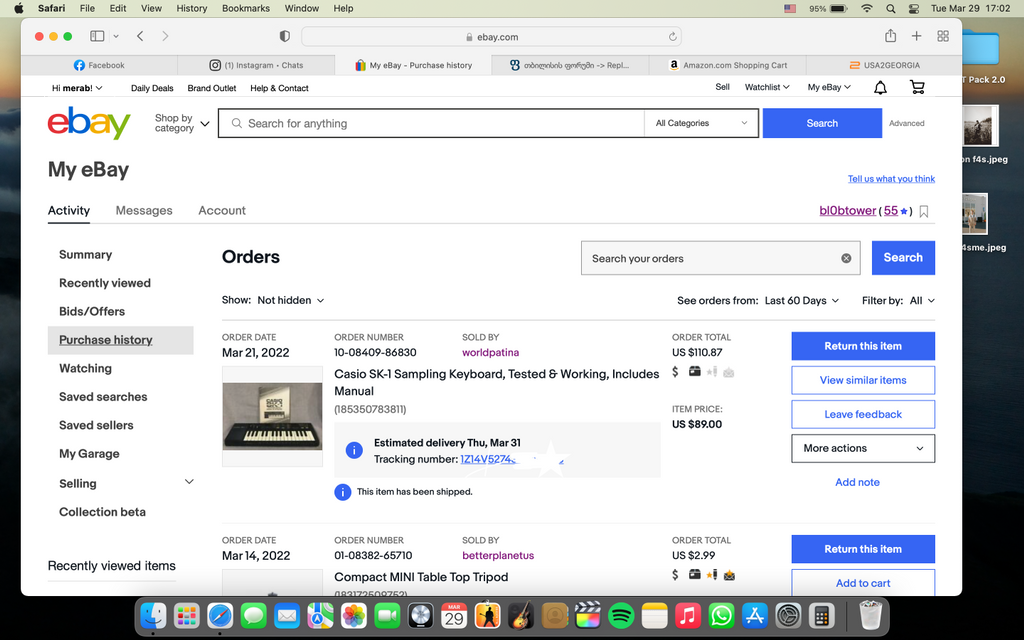Open the Bookmarks menu in menu bar
The height and width of the screenshot is (640, 1024).
tap(246, 8)
